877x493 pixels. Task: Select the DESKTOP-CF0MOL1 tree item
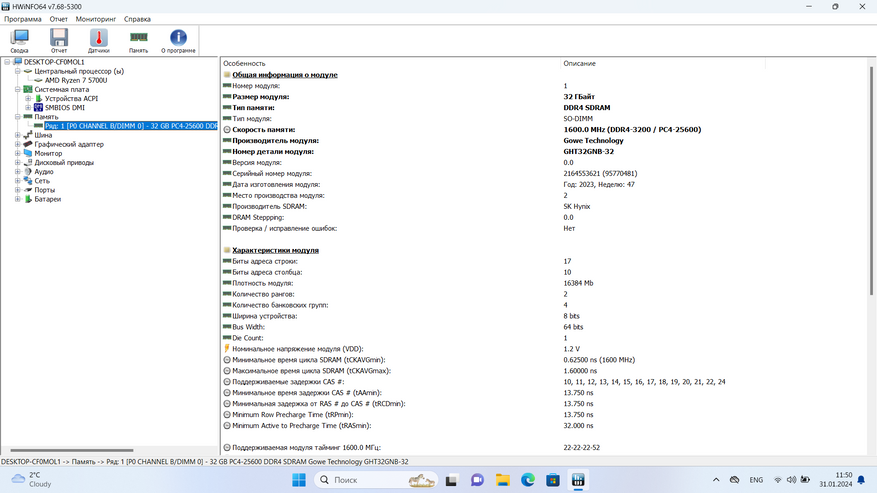54,62
